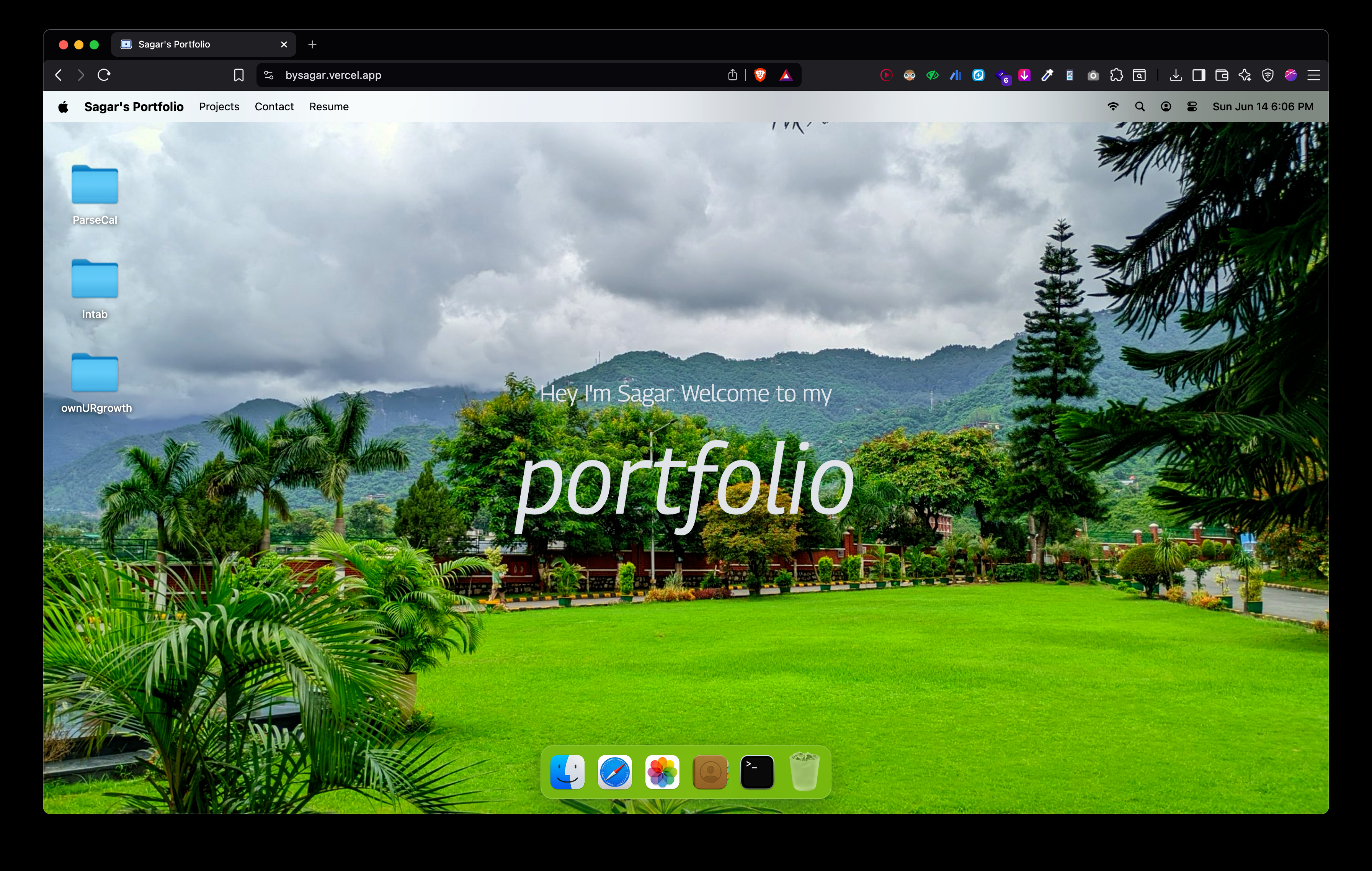
Task: Bookmark this page with the bookmark icon
Action: [239, 75]
